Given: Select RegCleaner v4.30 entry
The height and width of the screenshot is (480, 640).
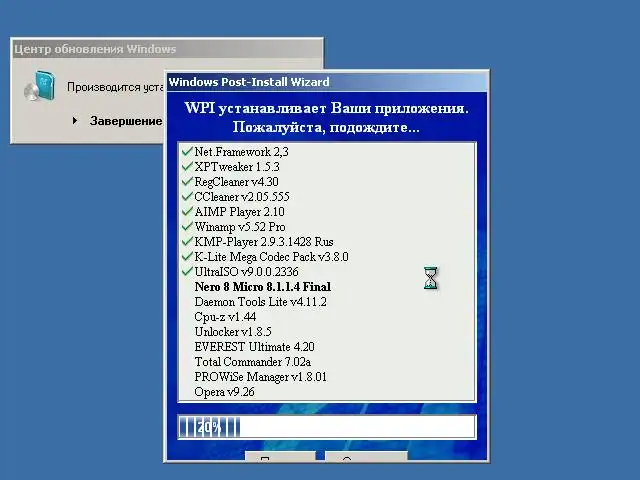Looking at the screenshot, I should point(236,182).
